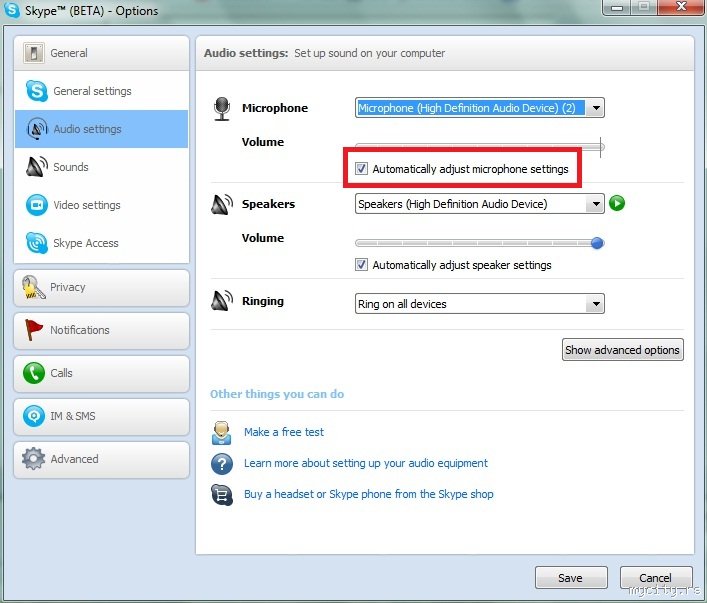This screenshot has height=603, width=707.
Task: Open Learn more about audio equipment link
Action: [366, 463]
